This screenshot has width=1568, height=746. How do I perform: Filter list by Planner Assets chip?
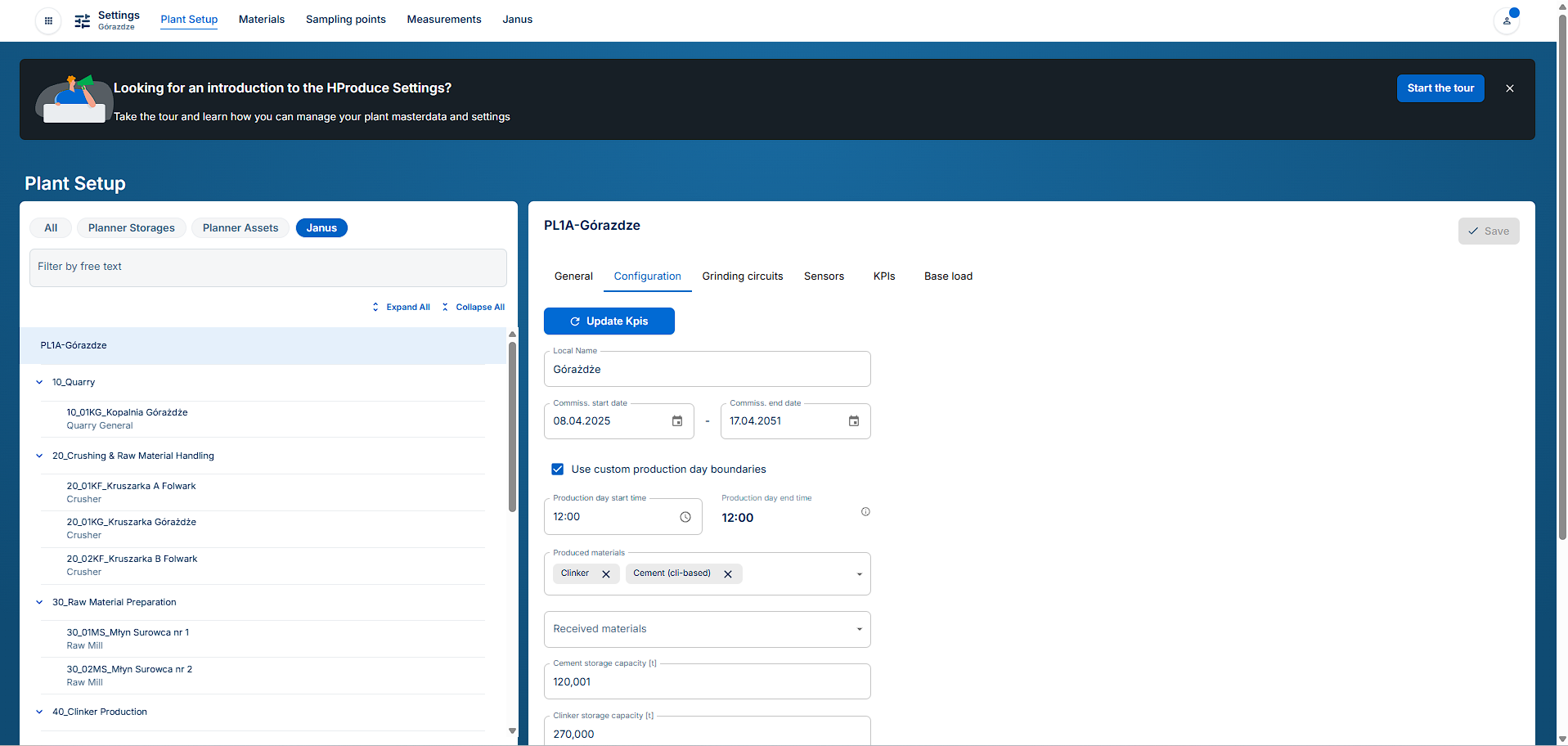click(240, 228)
